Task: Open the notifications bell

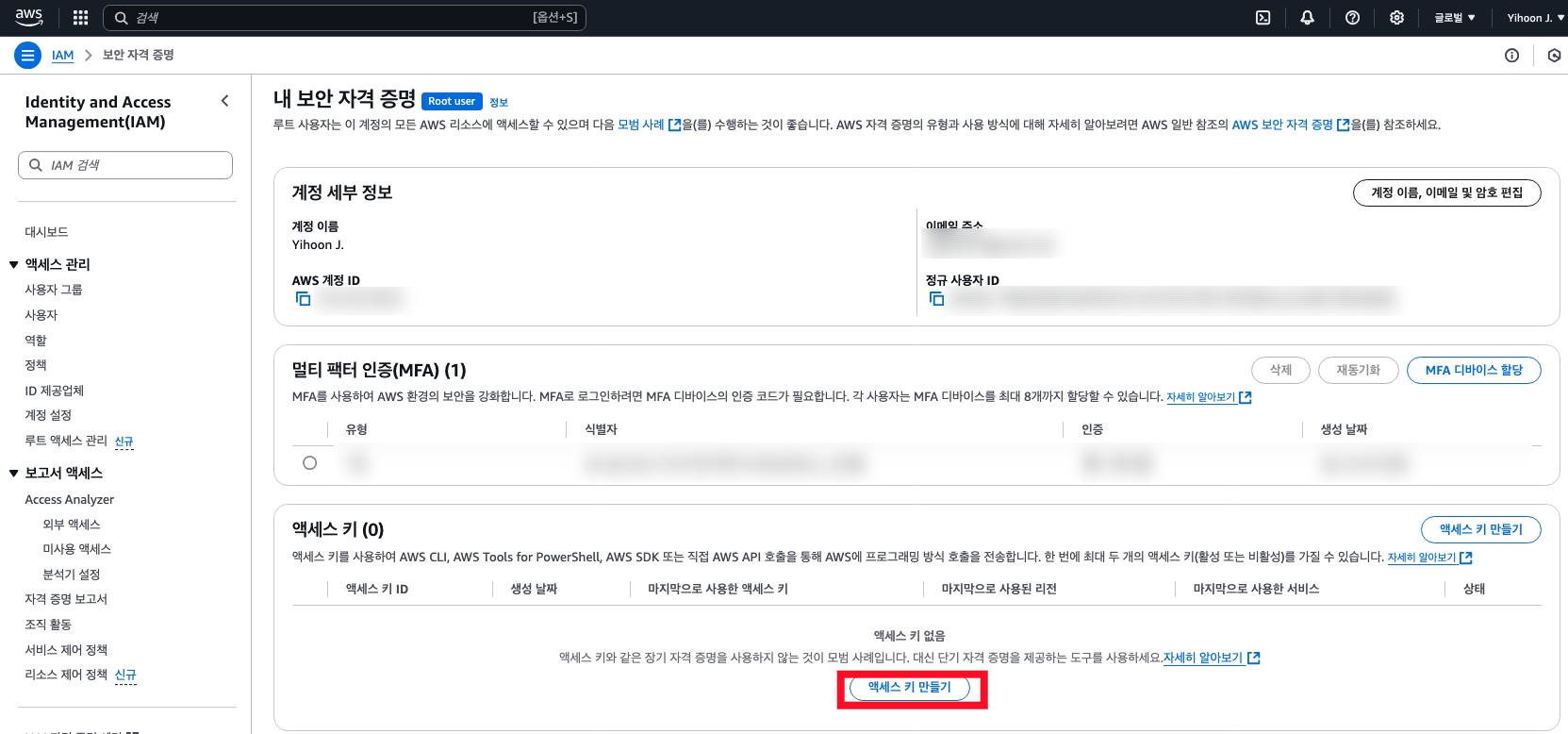Action: click(1307, 17)
